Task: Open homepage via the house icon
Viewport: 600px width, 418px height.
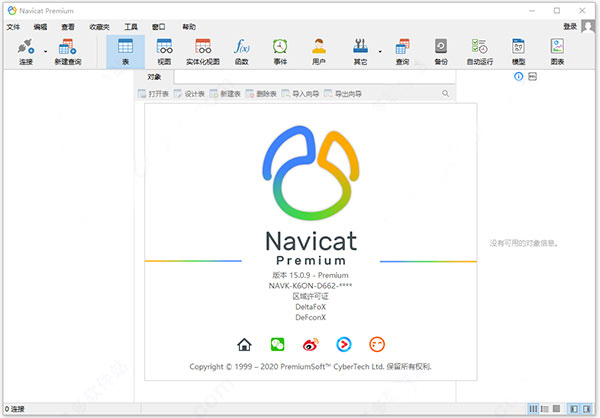Action: [244, 345]
